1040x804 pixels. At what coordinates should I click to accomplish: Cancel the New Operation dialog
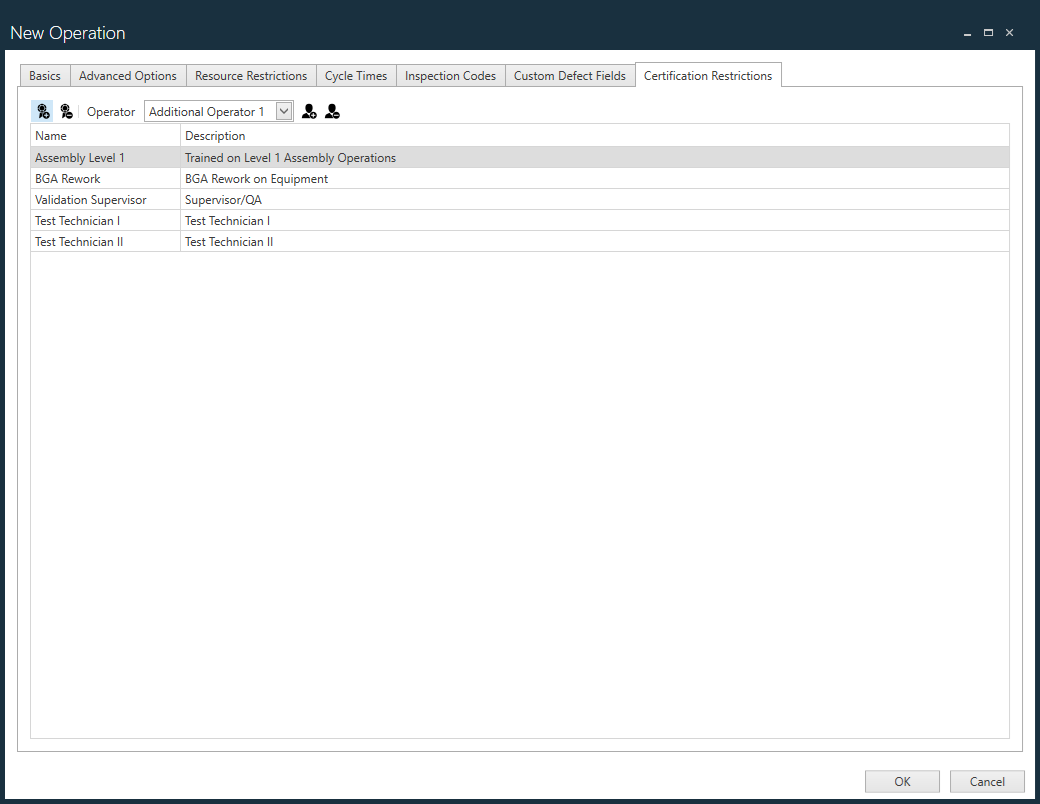(x=987, y=781)
